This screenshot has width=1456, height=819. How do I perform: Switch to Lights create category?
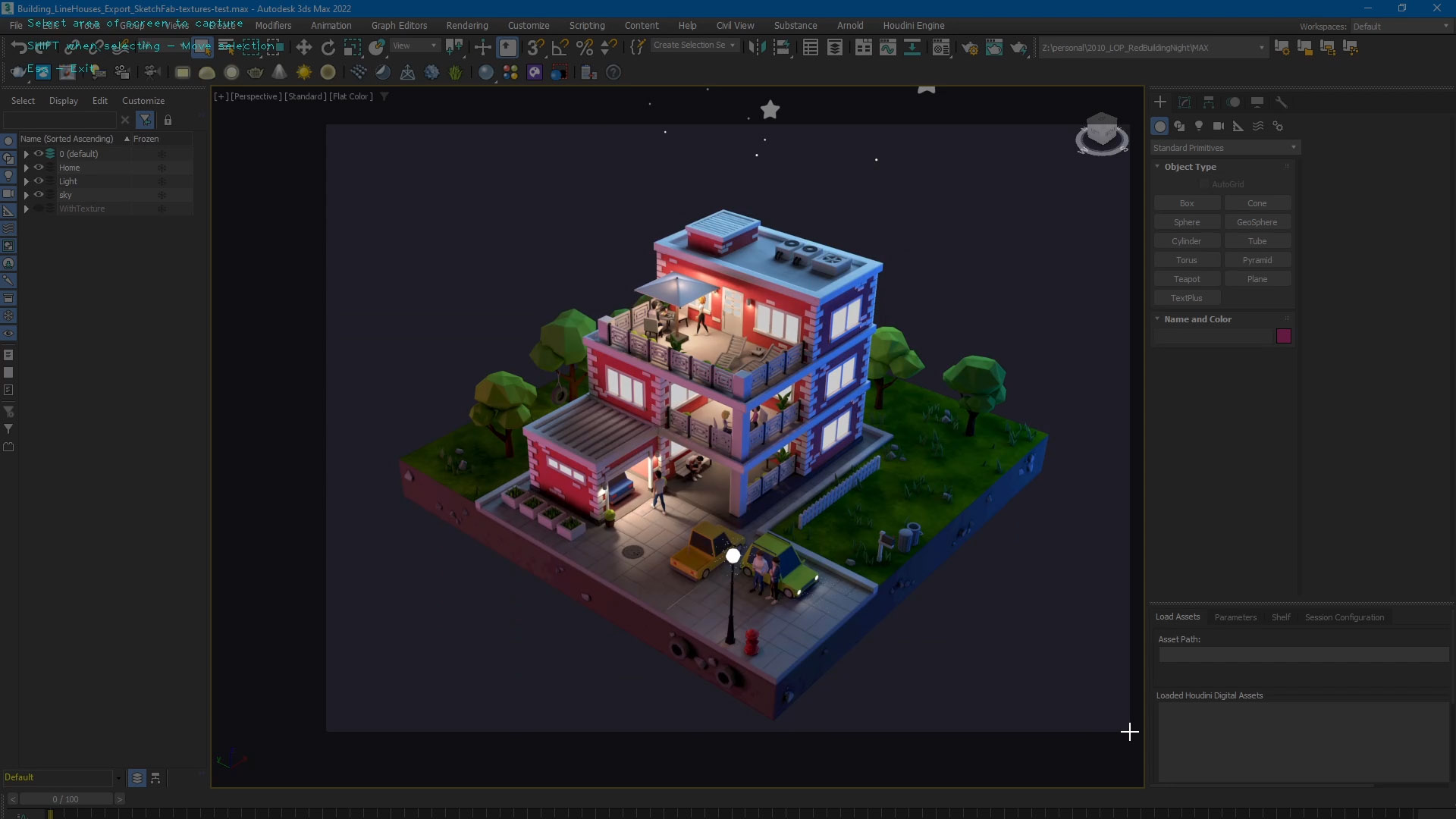click(x=1199, y=126)
